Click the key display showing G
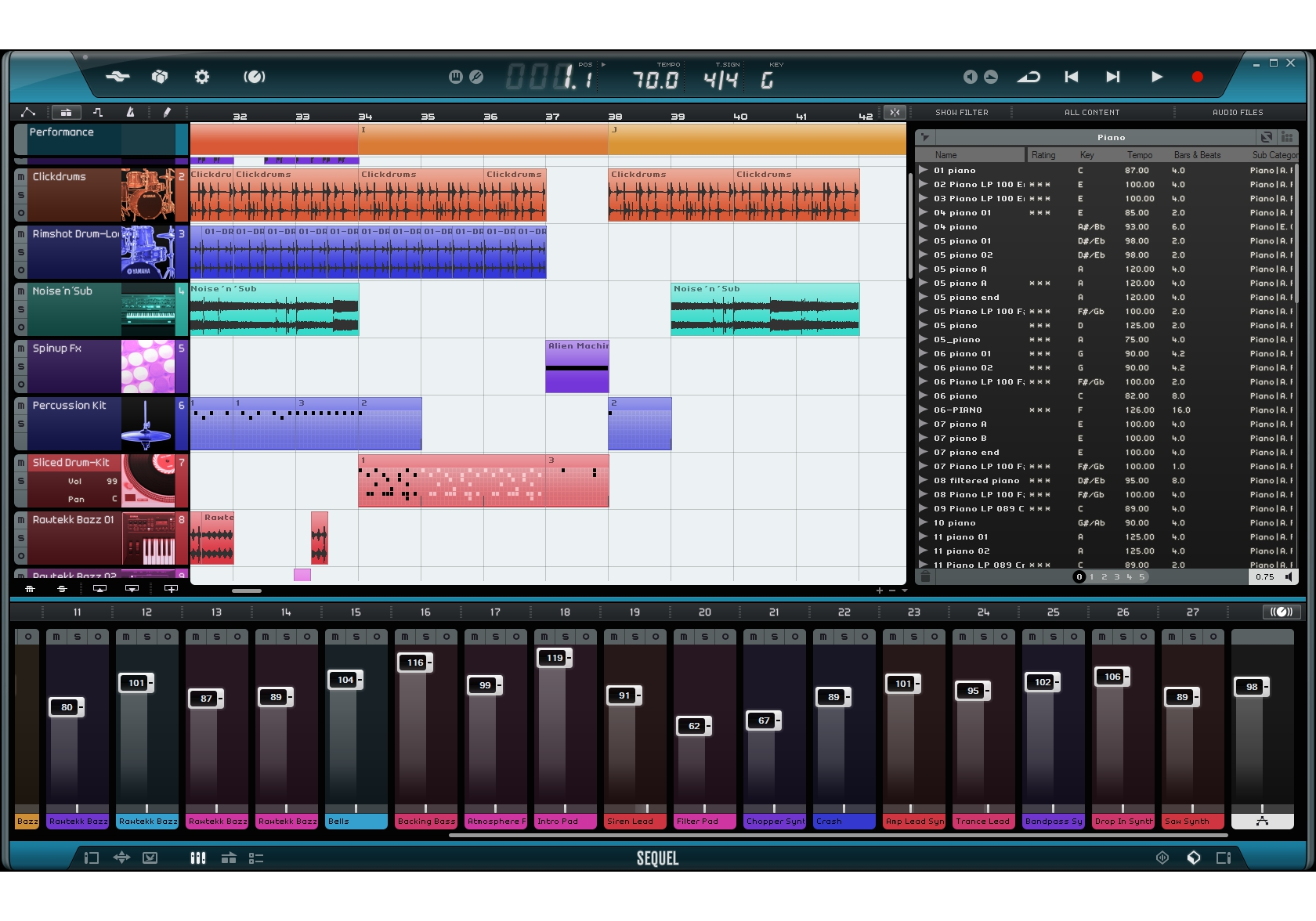This screenshot has height=921, width=1316. point(767,79)
